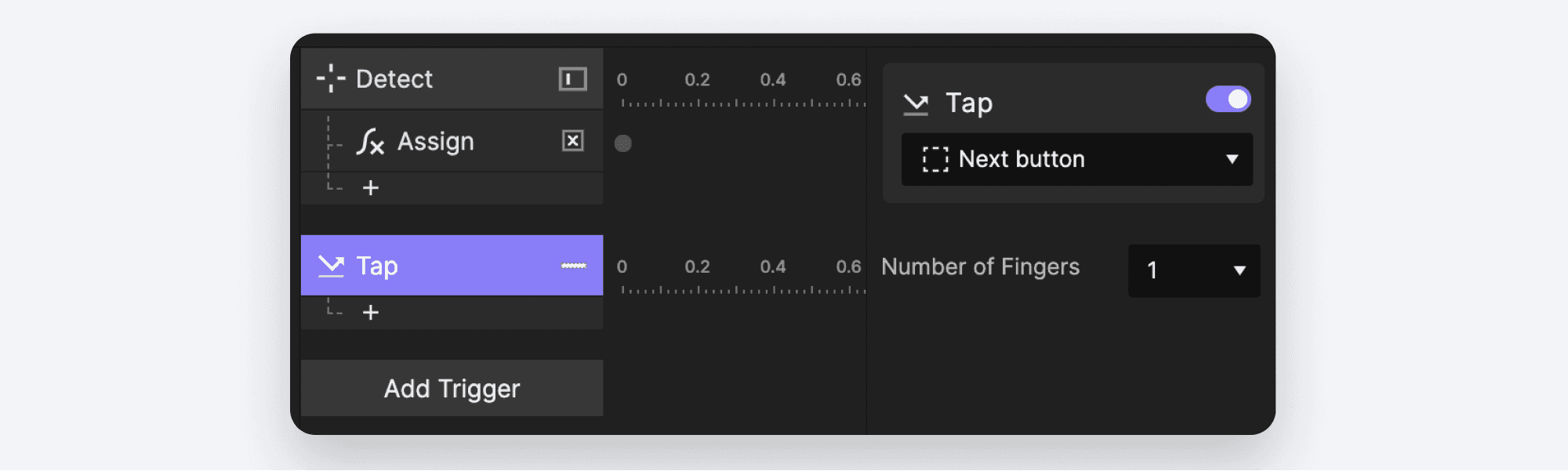This screenshot has height=471, width=1568.
Task: Click the fx icon on the Assign action
Action: pos(368,142)
